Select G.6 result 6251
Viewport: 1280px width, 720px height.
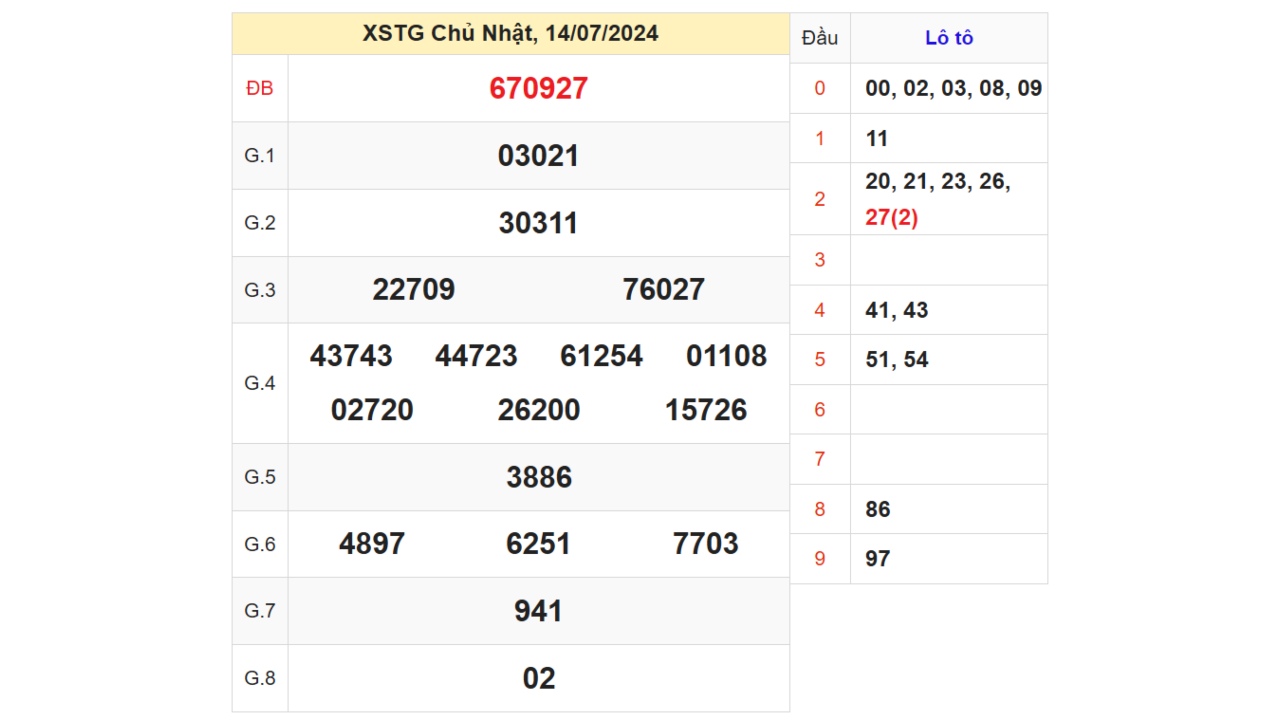(x=539, y=544)
